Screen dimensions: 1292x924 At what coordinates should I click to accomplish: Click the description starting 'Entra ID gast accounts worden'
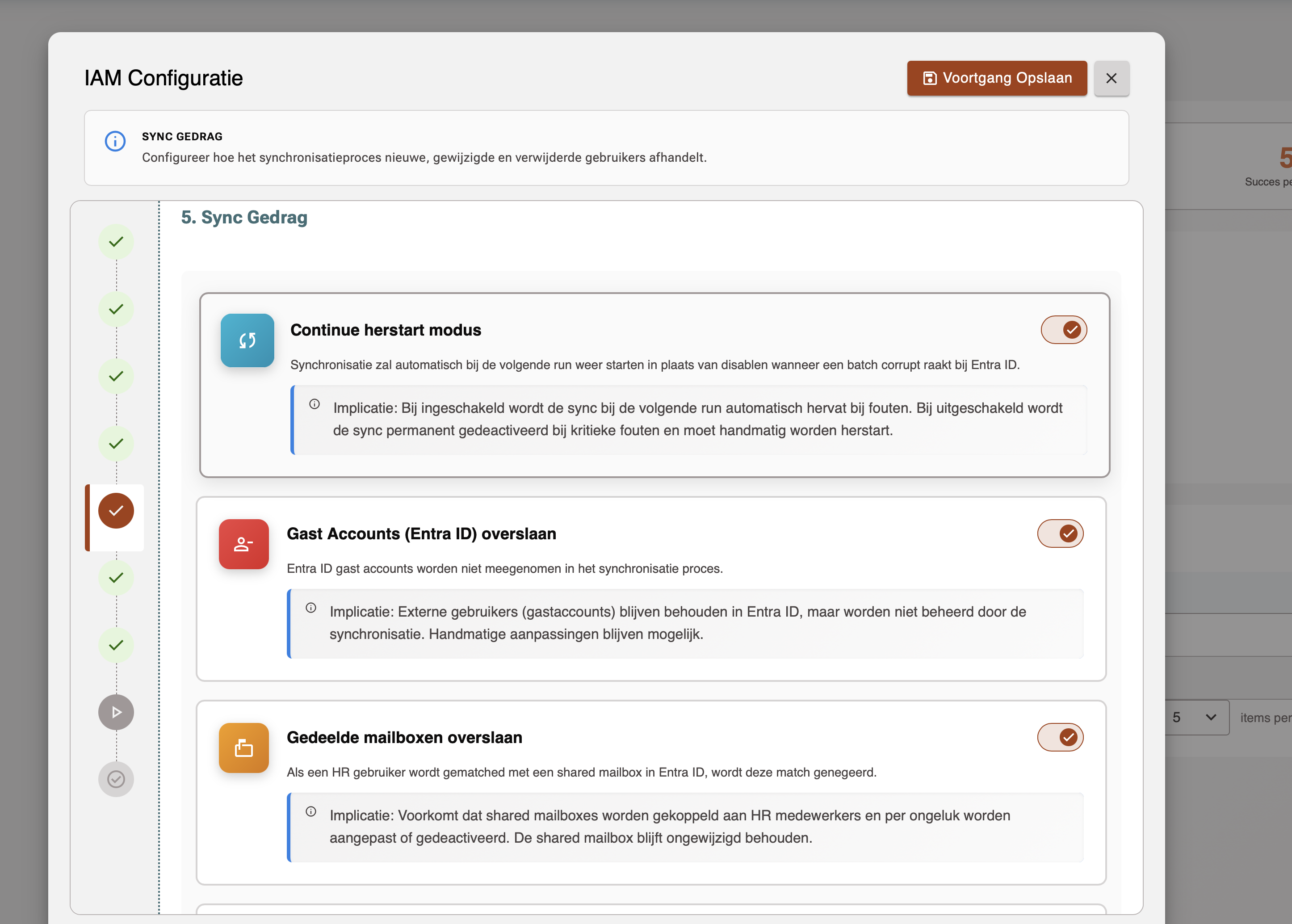point(505,568)
